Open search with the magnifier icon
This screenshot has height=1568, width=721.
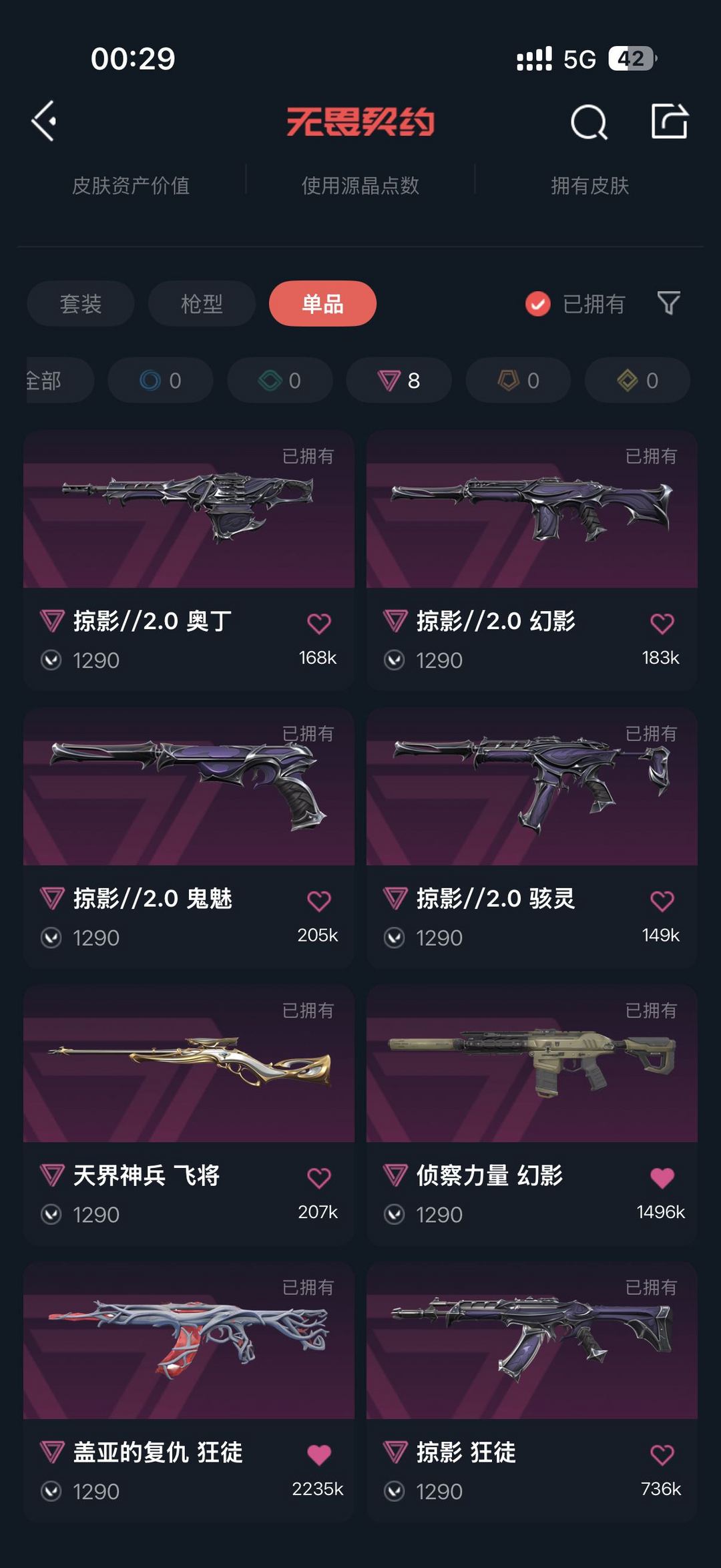pyautogui.click(x=589, y=122)
